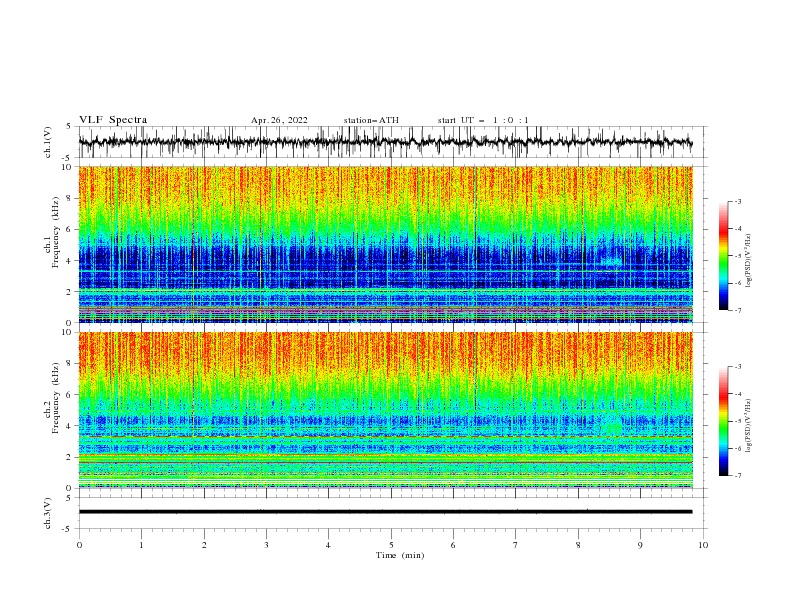Click the ch.1 voltage waveform trace
Viewport: 792px width, 612px height.
click(x=385, y=142)
